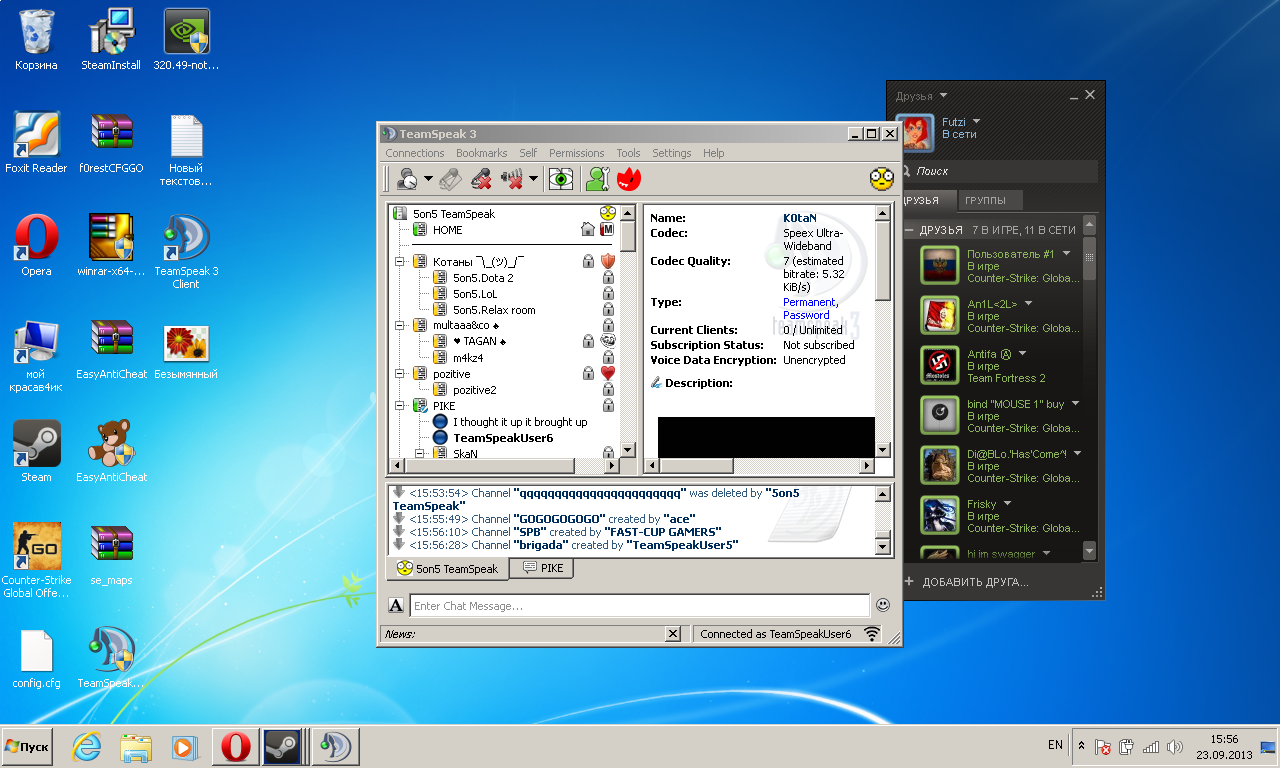Select the m4kz4 channel
The width and height of the screenshot is (1280, 768).
(468, 358)
